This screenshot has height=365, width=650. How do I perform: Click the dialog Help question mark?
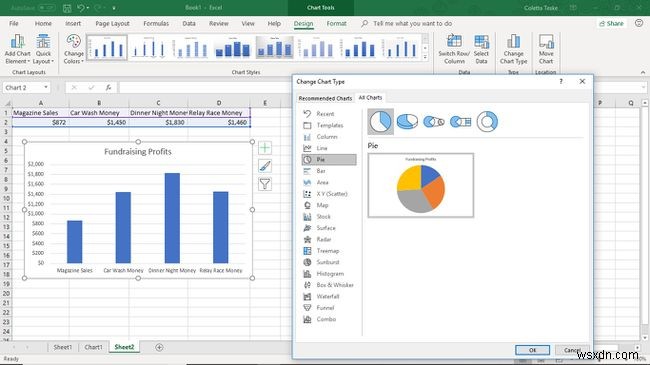pos(561,81)
